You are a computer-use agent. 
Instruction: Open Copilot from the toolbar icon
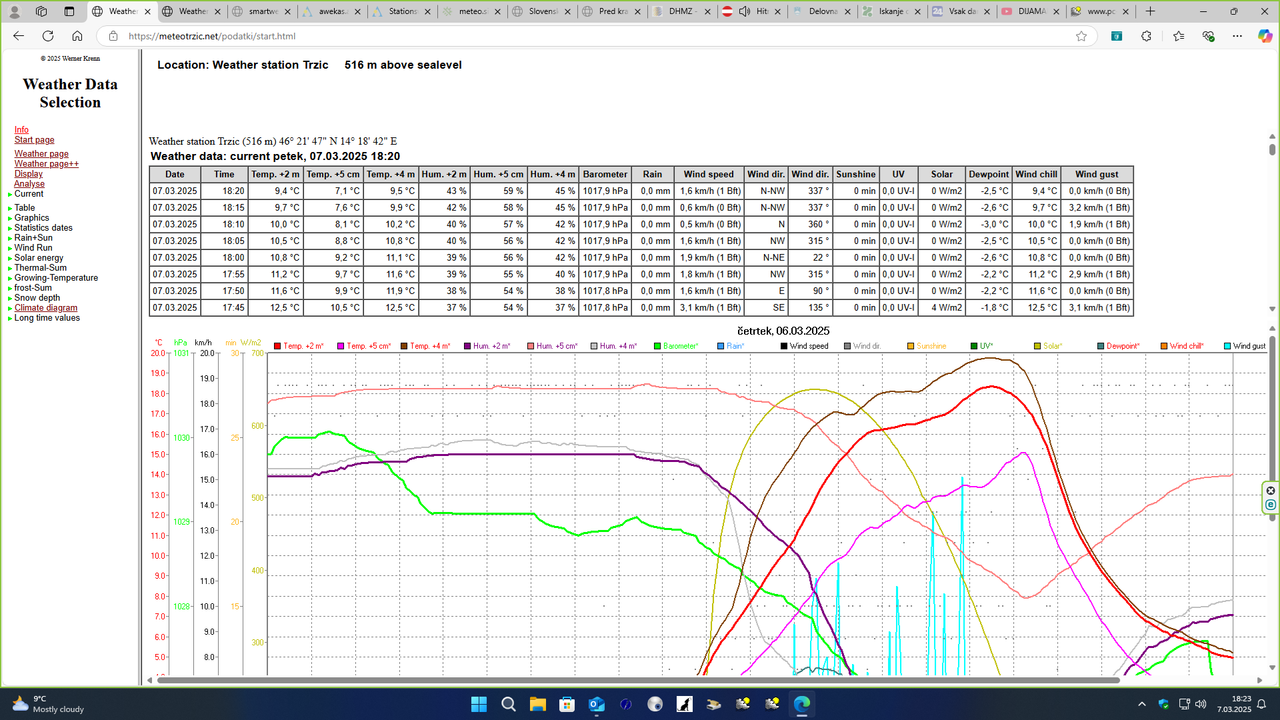1265,36
